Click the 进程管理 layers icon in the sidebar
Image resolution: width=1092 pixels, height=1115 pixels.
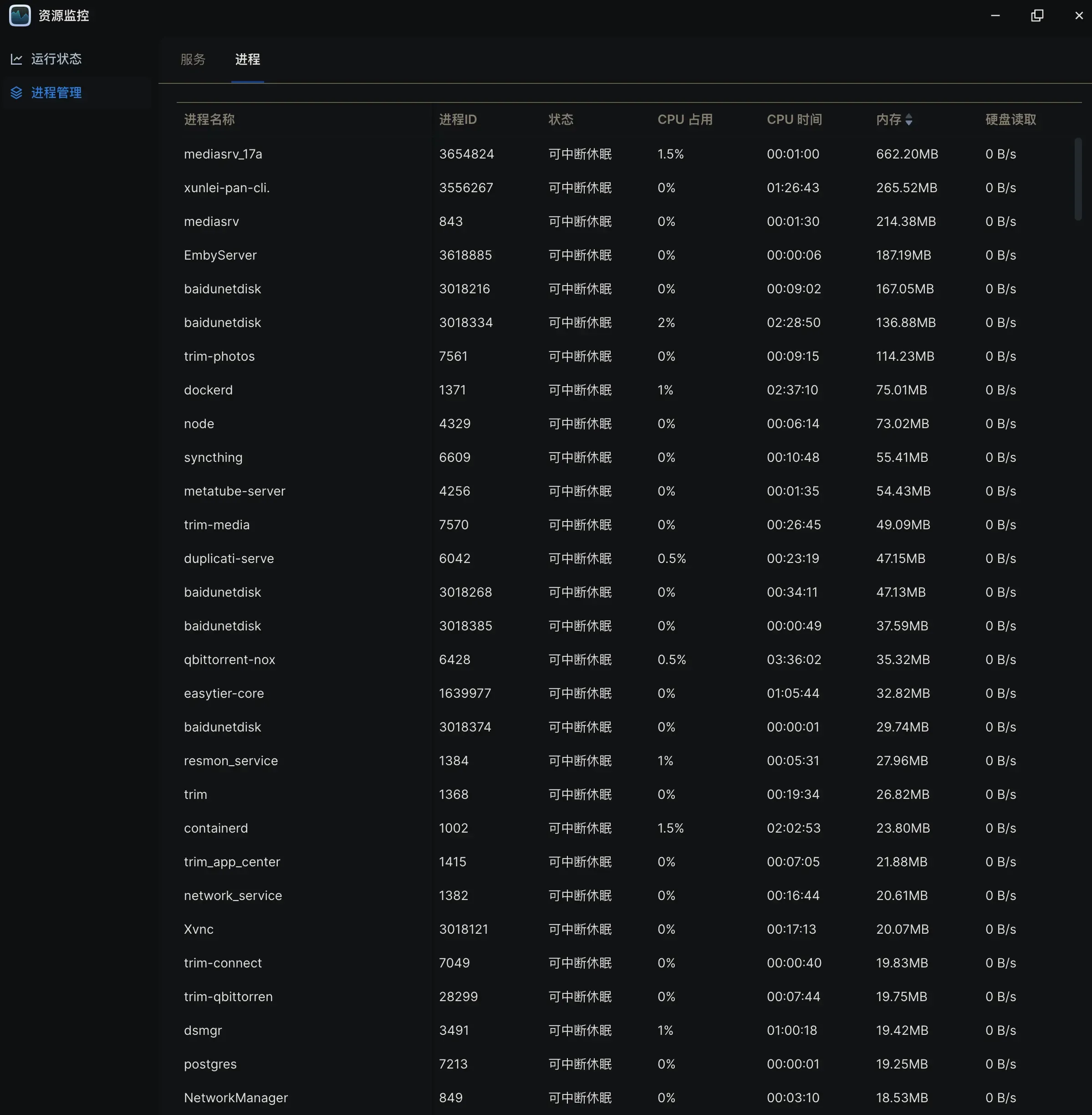coord(17,93)
